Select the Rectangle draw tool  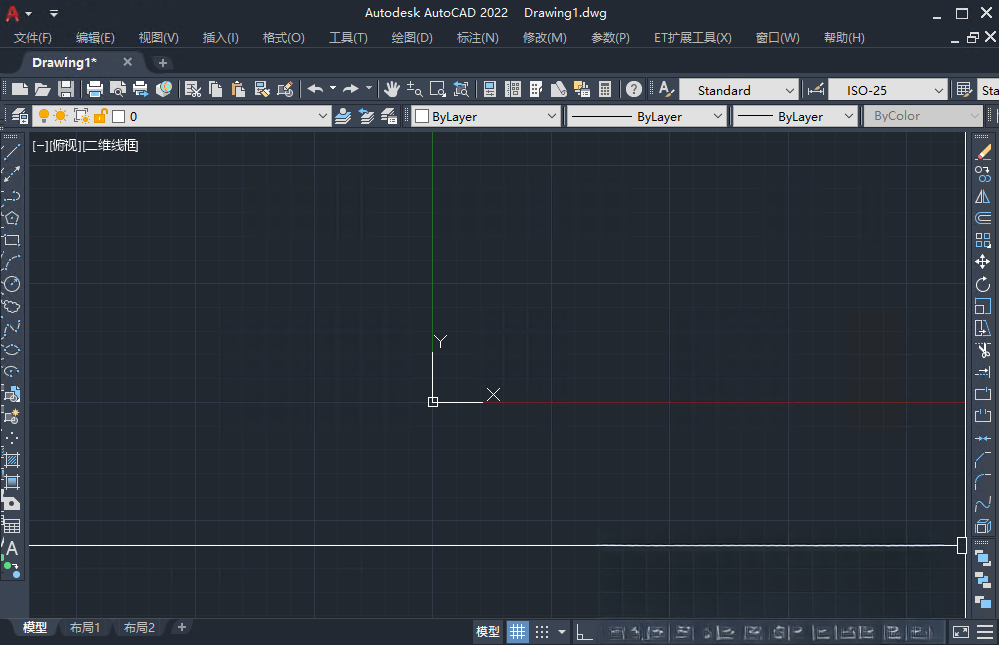pyautogui.click(x=11, y=240)
